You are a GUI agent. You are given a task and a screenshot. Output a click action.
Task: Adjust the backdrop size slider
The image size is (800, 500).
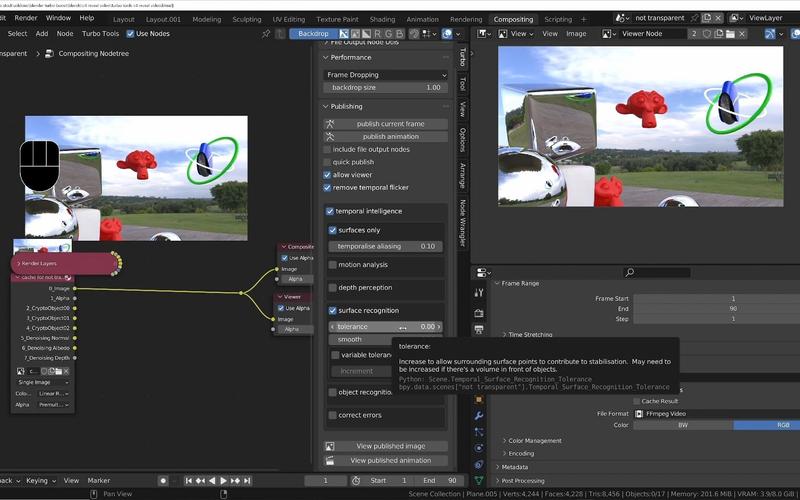[x=386, y=88]
